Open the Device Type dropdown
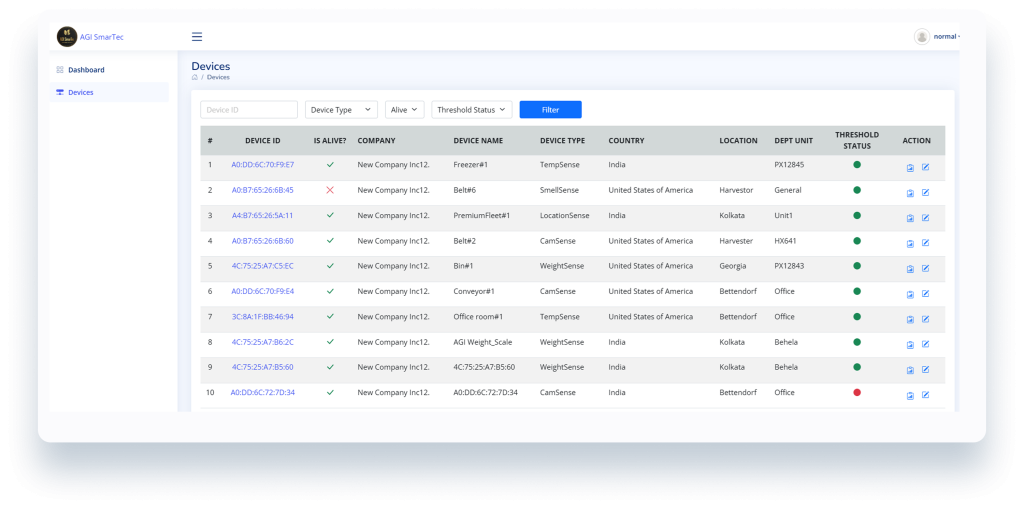1024x509 pixels. point(342,110)
